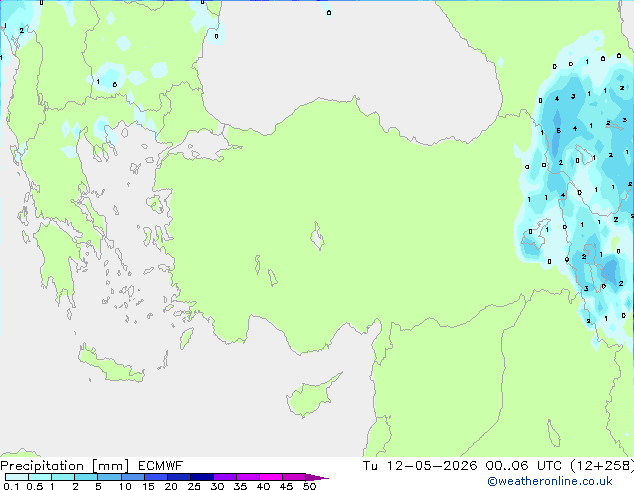Click the '00..06 UTC' time text
Image resolution: width=634 pixels, height=490 pixels.
pyautogui.click(x=524, y=466)
